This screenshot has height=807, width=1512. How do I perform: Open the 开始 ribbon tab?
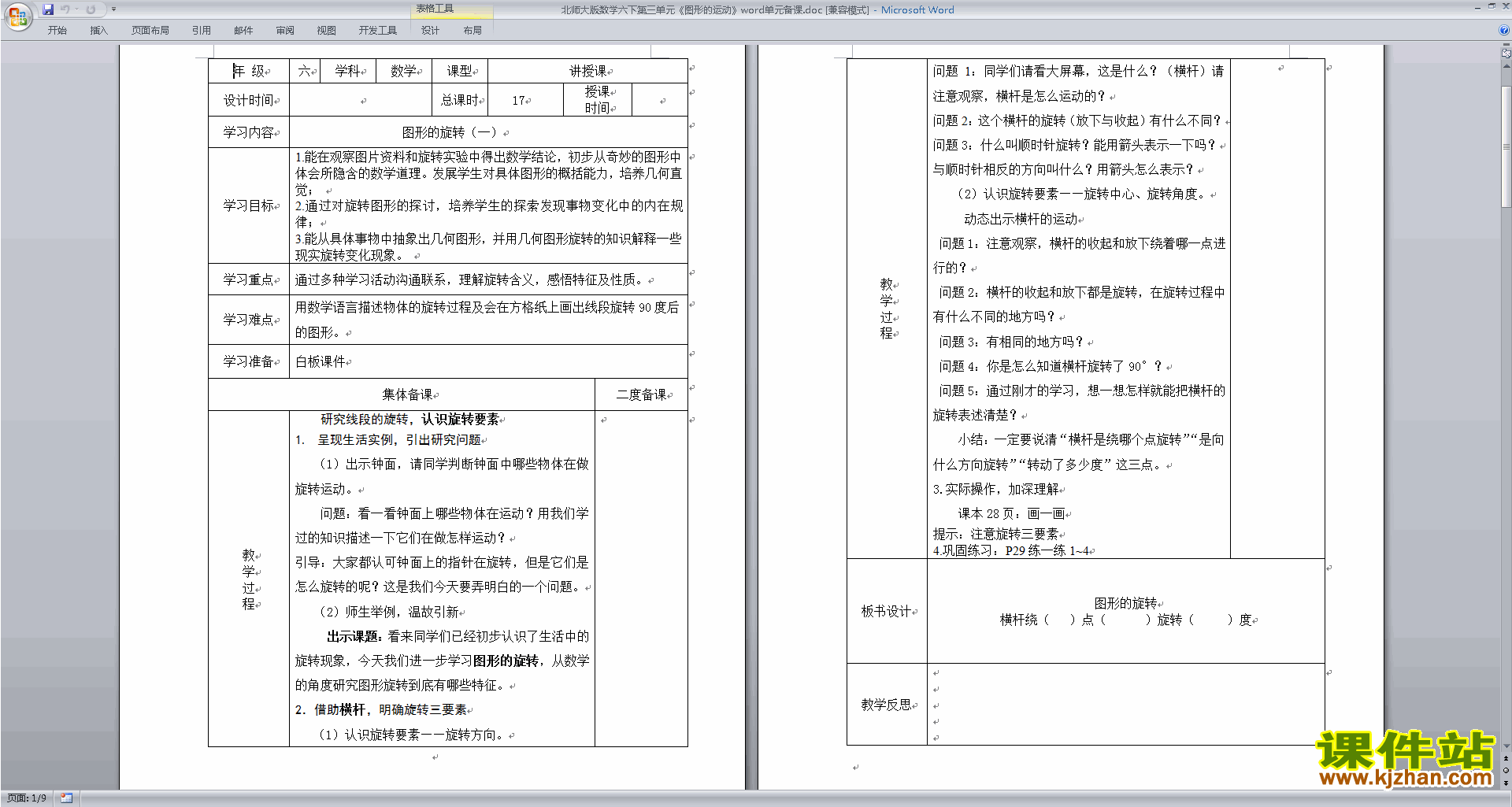point(57,31)
